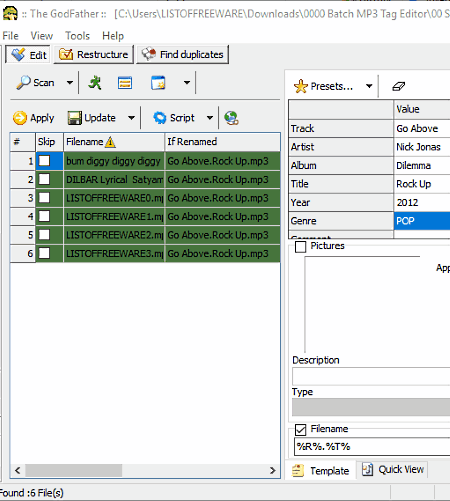Click the eraser icon beside Presets
The height and width of the screenshot is (501, 450).
398,86
